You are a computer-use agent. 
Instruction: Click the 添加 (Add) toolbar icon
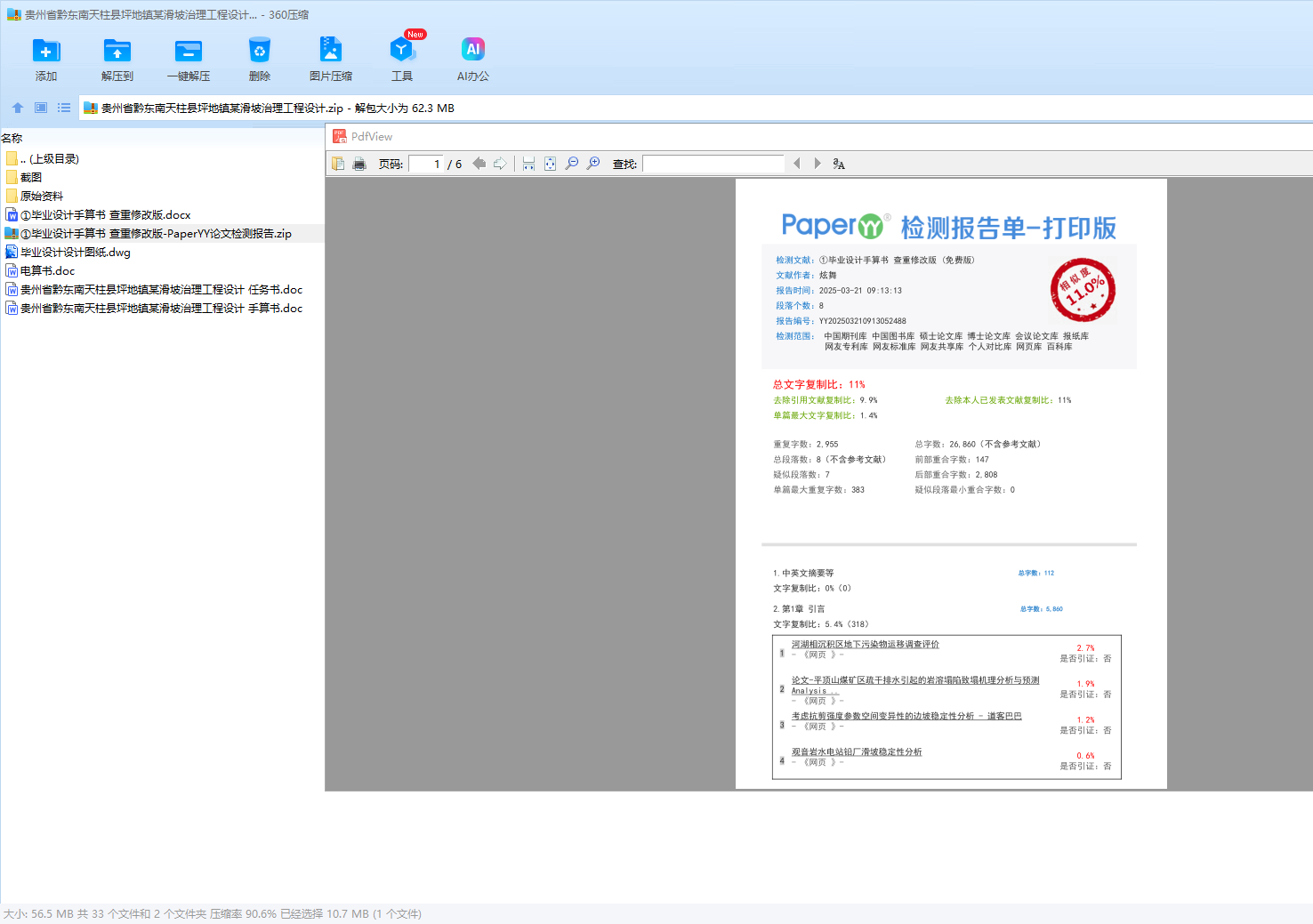[x=46, y=51]
